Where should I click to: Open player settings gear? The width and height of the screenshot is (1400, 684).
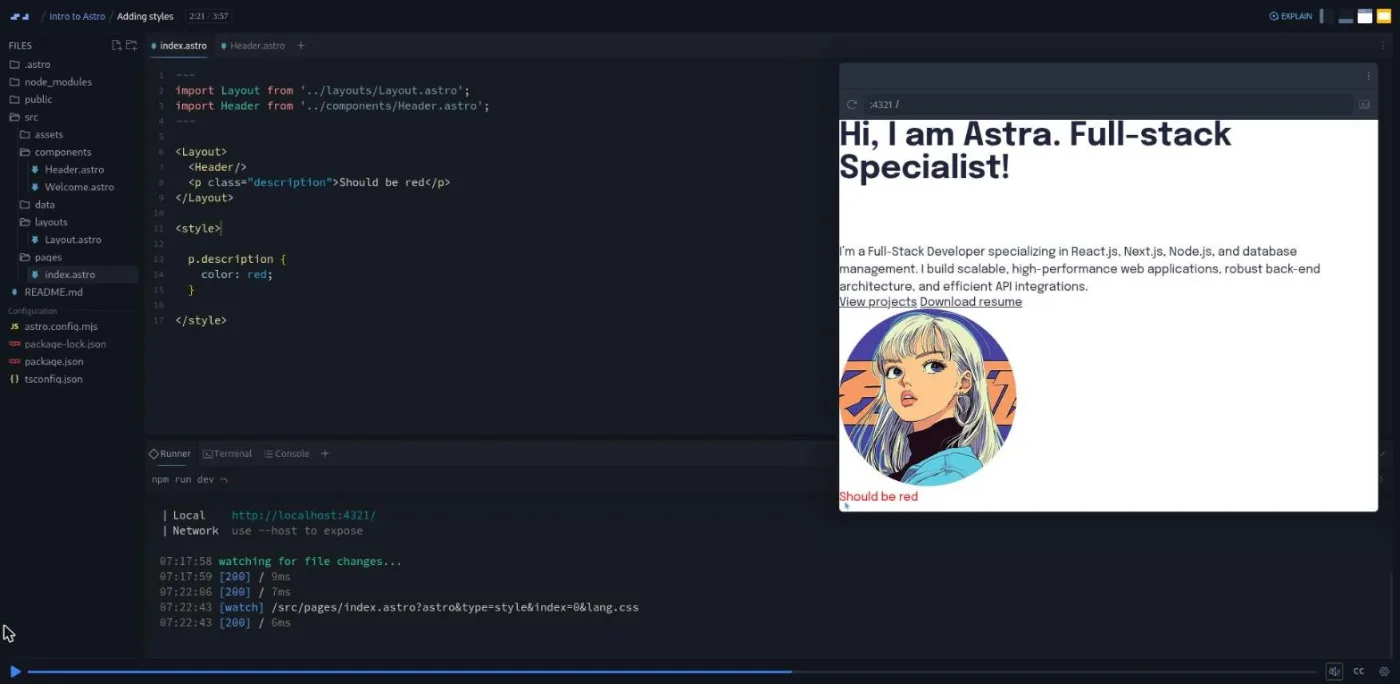point(1384,671)
